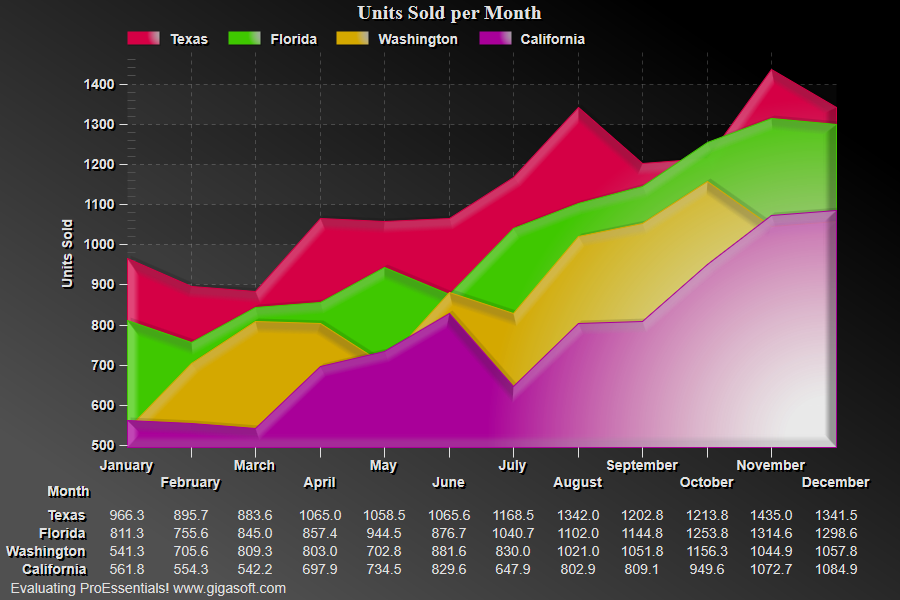Viewport: 900px width, 600px height.
Task: Click the California June value 829.6
Action: point(449,570)
